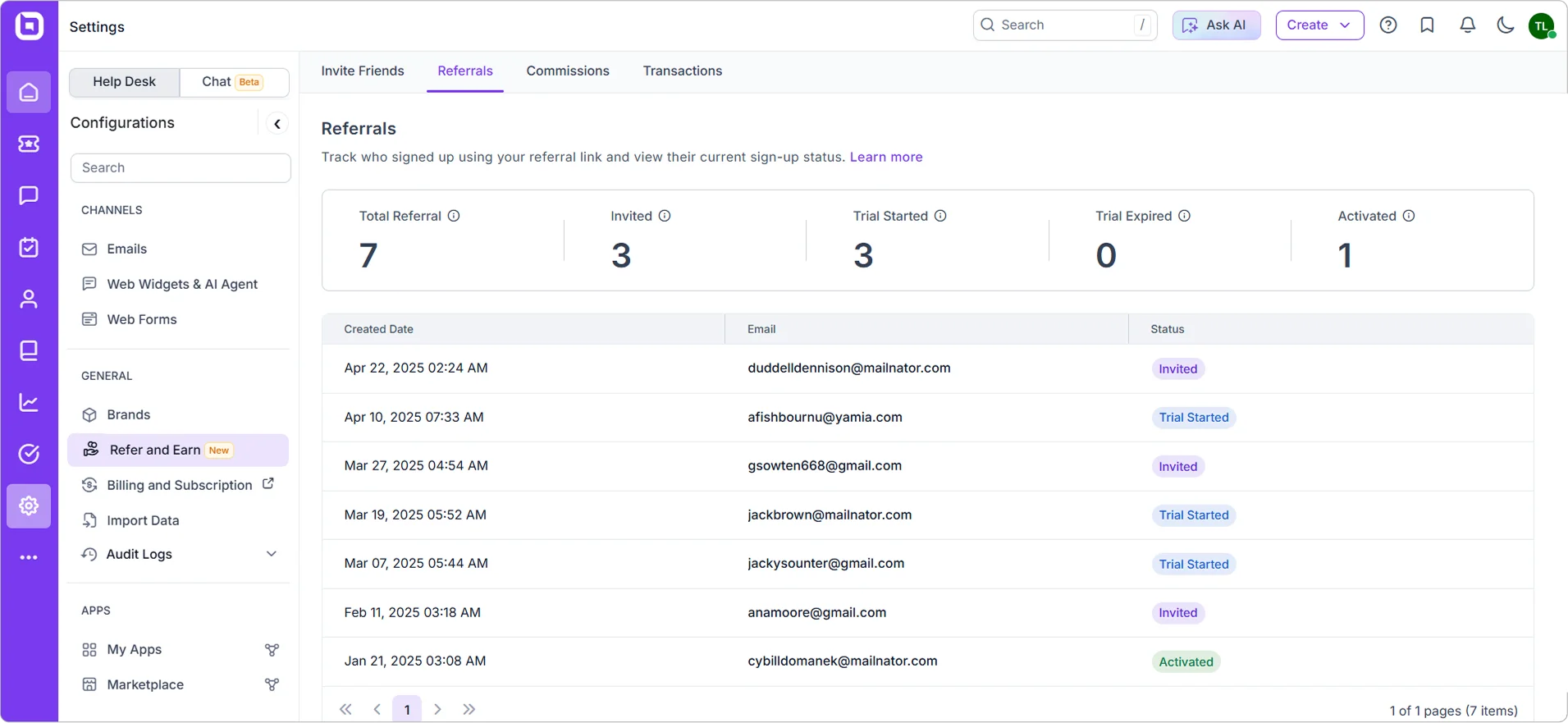The image size is (1568, 723).
Task: Open the knowledge base book icon
Action: click(x=29, y=350)
